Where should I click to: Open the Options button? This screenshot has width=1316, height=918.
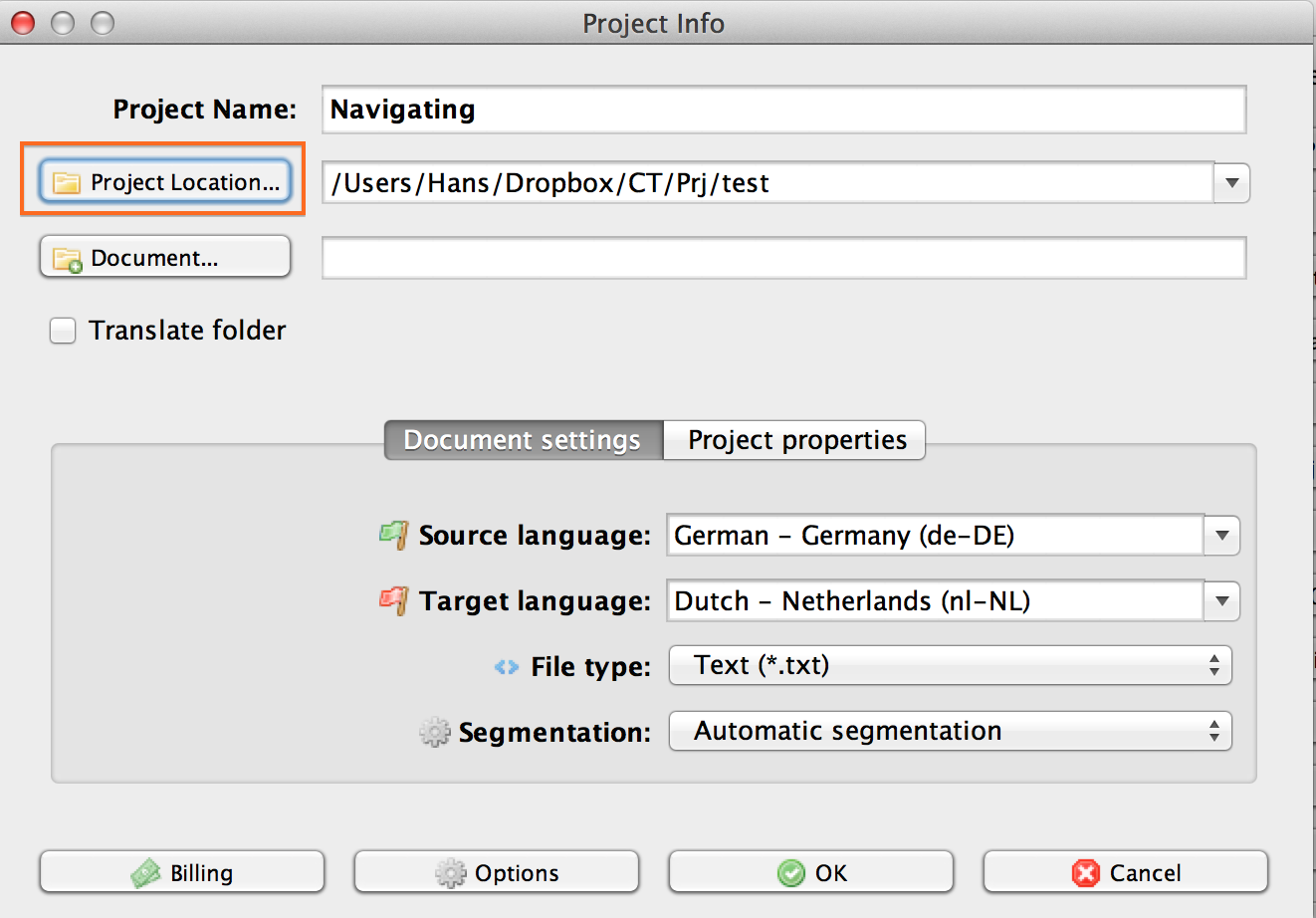click(x=497, y=873)
